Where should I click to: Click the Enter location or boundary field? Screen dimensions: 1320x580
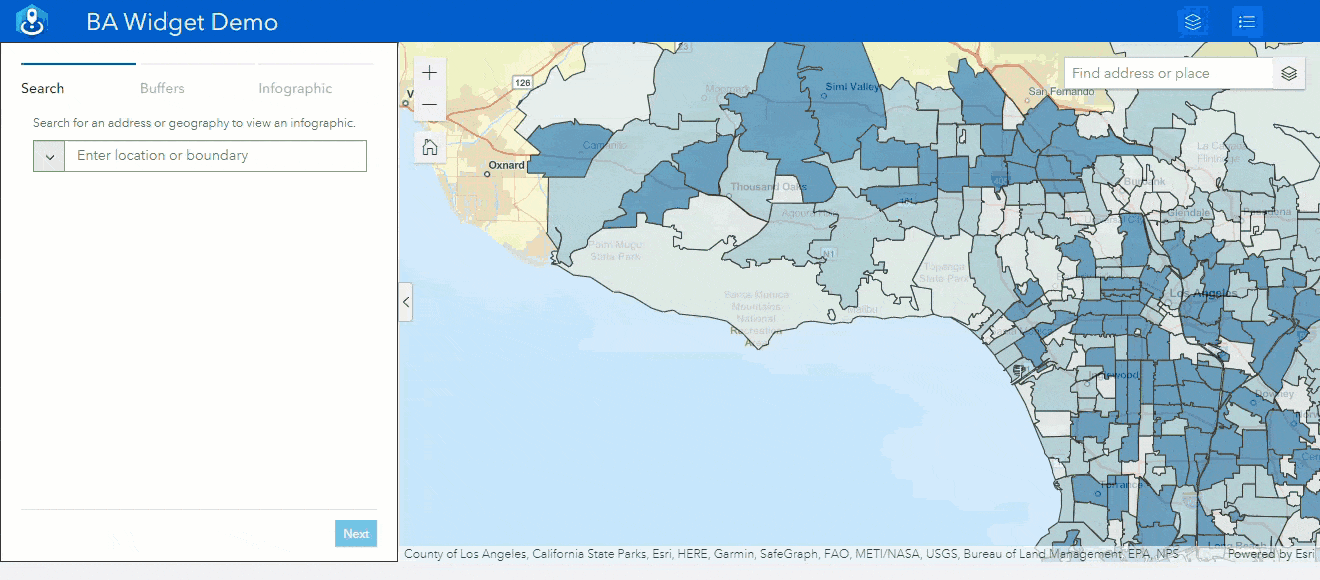215,156
